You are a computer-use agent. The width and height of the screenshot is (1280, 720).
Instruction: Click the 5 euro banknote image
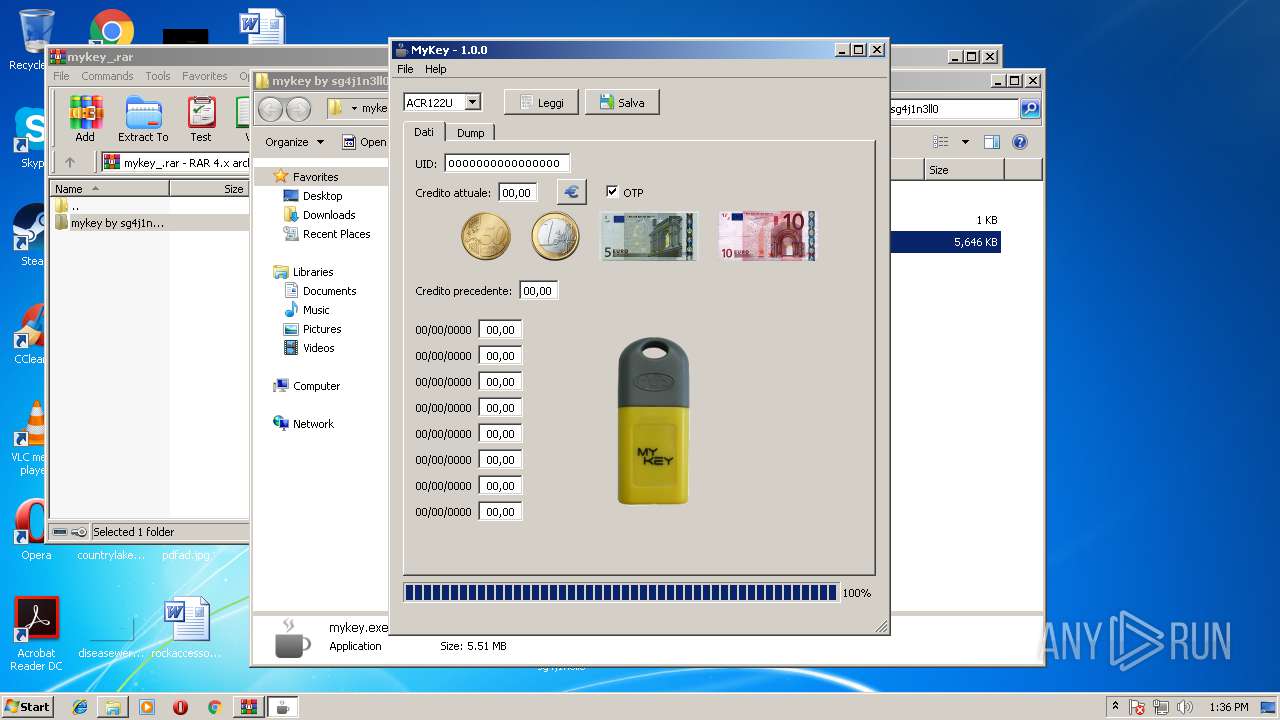pos(649,237)
